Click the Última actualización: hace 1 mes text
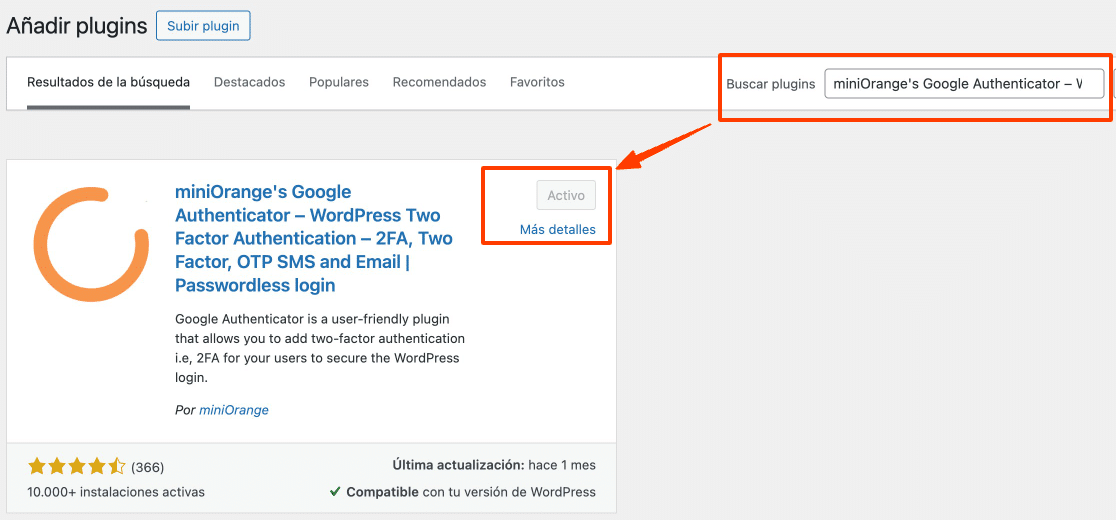Viewport: 1116px width, 520px height. click(494, 465)
